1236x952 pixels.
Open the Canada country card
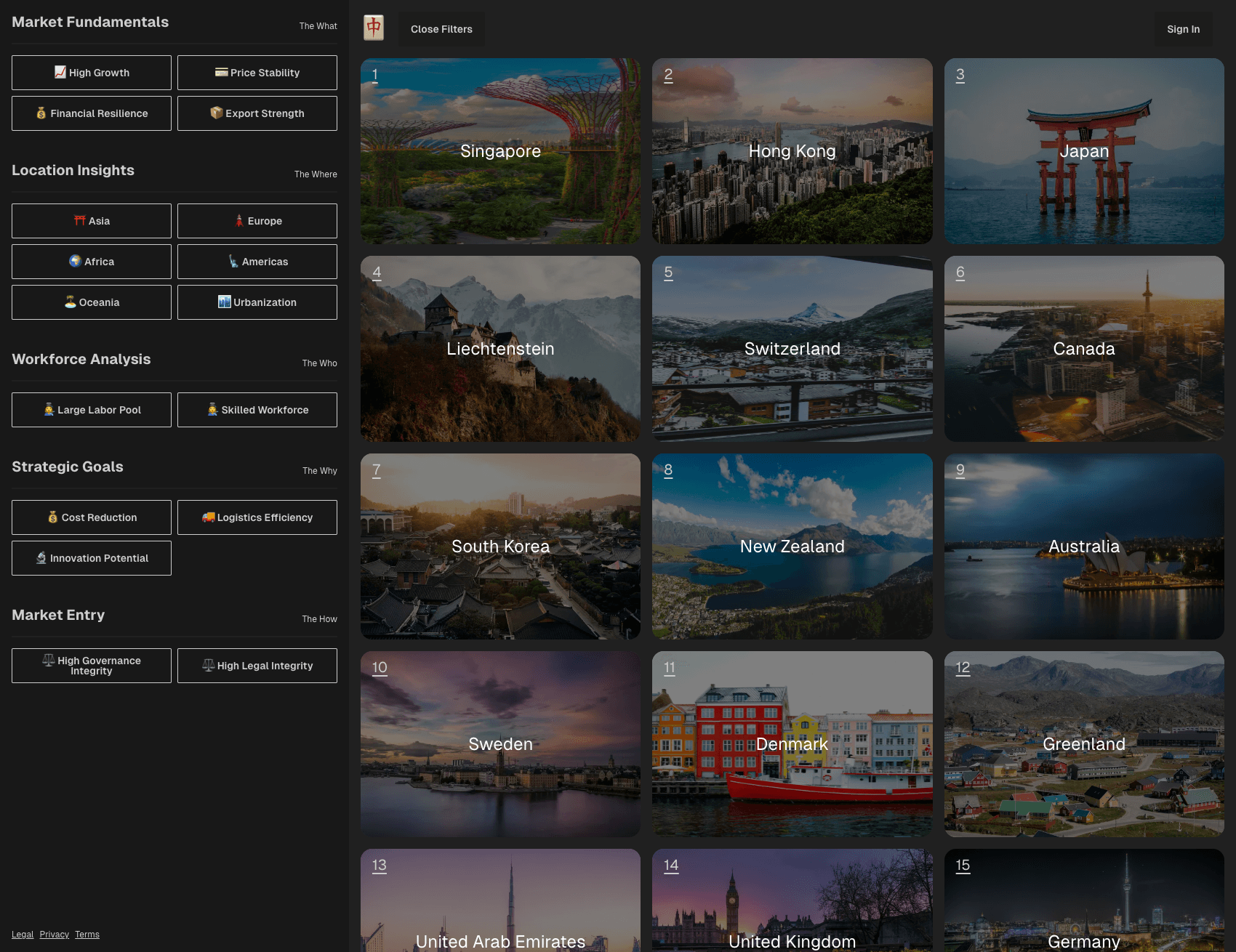[1084, 349]
